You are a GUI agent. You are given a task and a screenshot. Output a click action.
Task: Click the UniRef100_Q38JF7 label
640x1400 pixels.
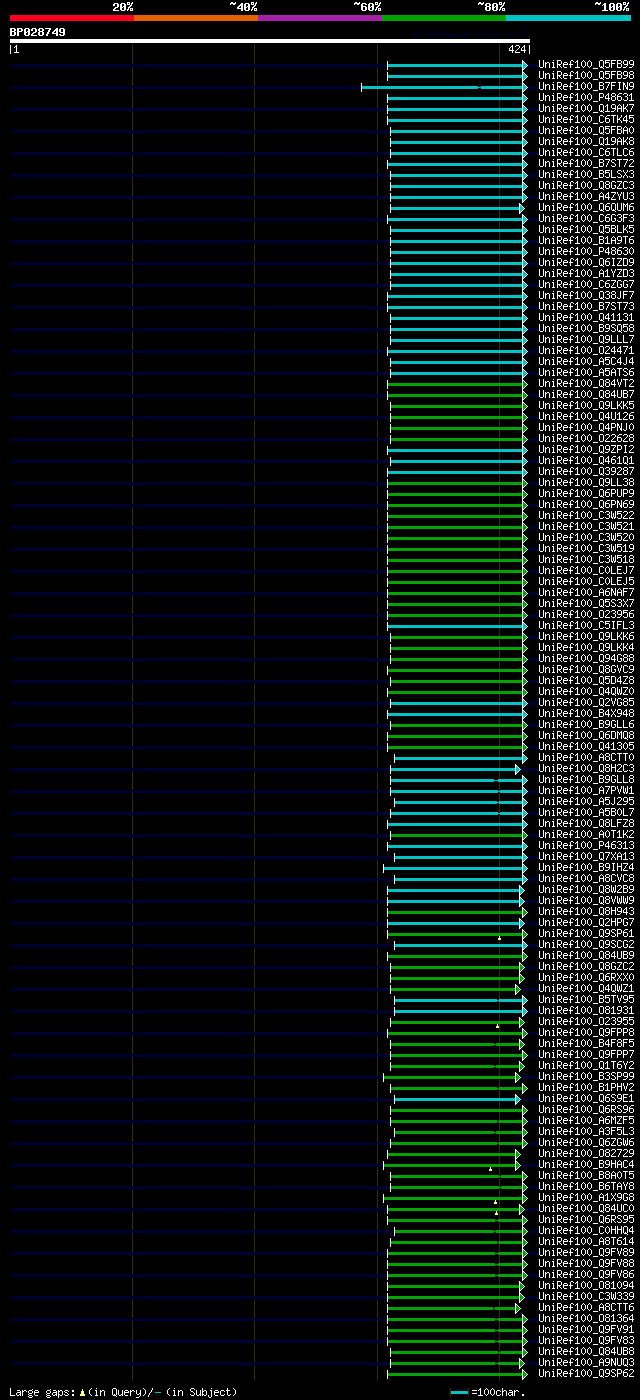[x=586, y=295]
